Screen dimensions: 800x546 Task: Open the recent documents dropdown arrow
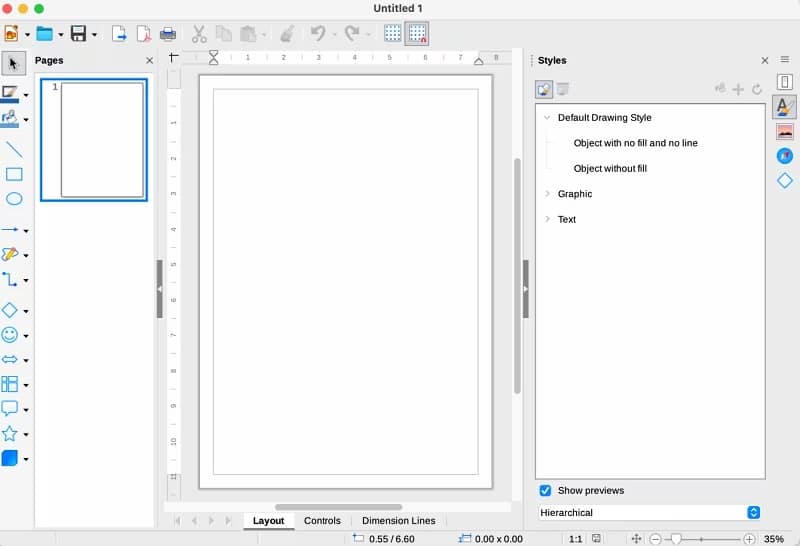pyautogui.click(x=61, y=35)
